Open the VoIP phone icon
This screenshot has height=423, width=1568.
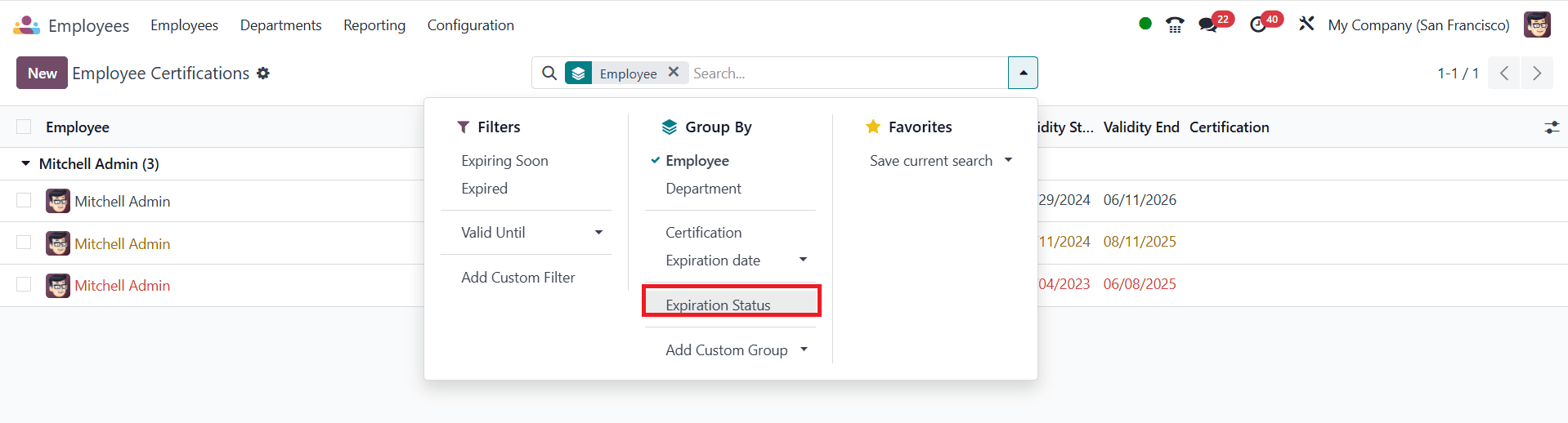(1175, 24)
